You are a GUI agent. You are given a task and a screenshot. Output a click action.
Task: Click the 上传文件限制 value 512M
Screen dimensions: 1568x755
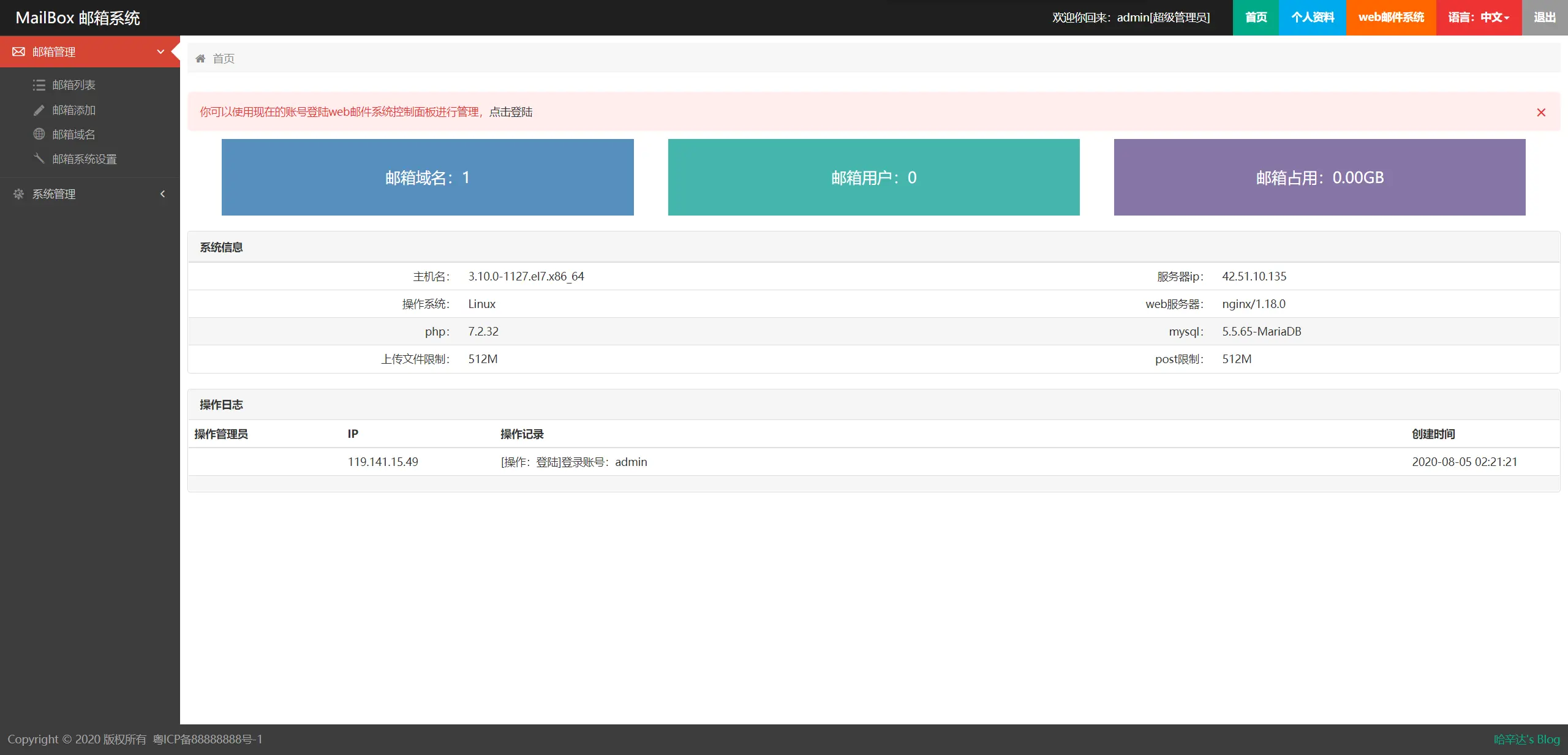pos(483,359)
